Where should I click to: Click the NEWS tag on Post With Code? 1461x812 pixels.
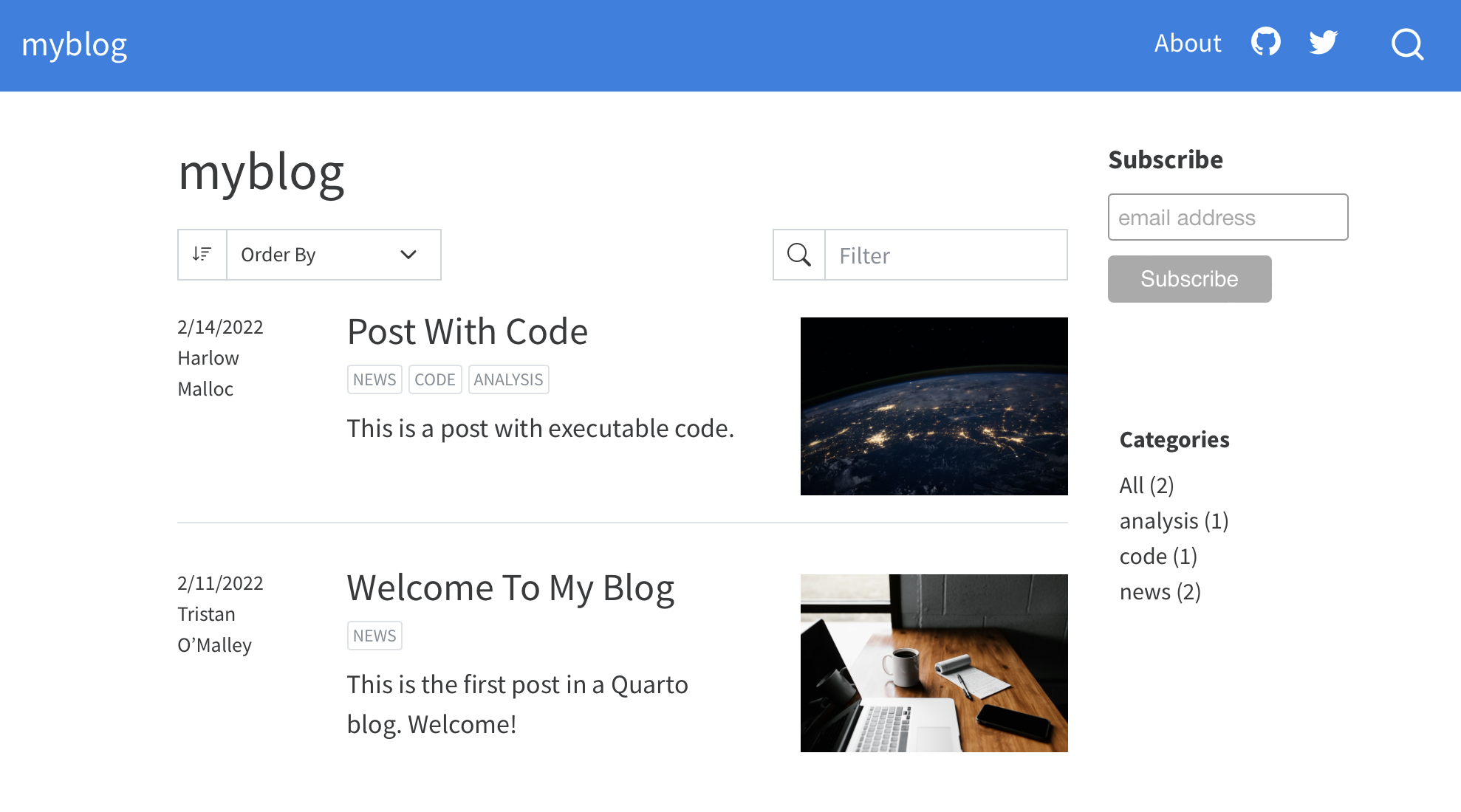tap(374, 379)
